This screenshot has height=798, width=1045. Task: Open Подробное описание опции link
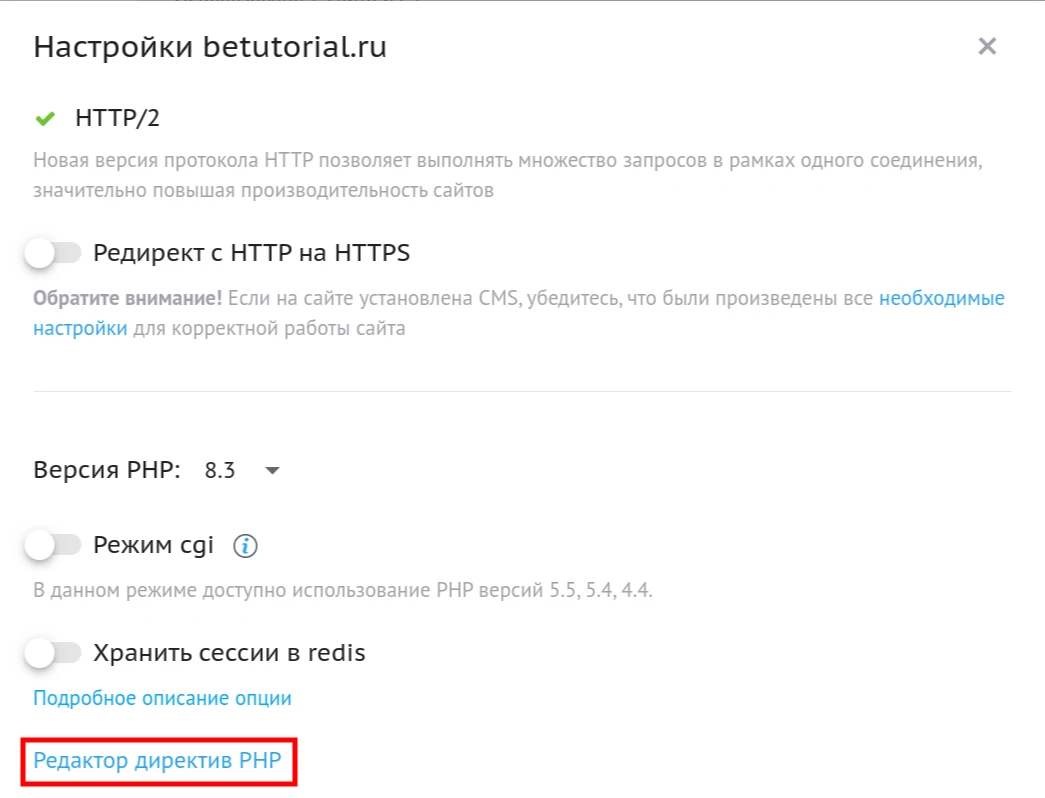160,698
